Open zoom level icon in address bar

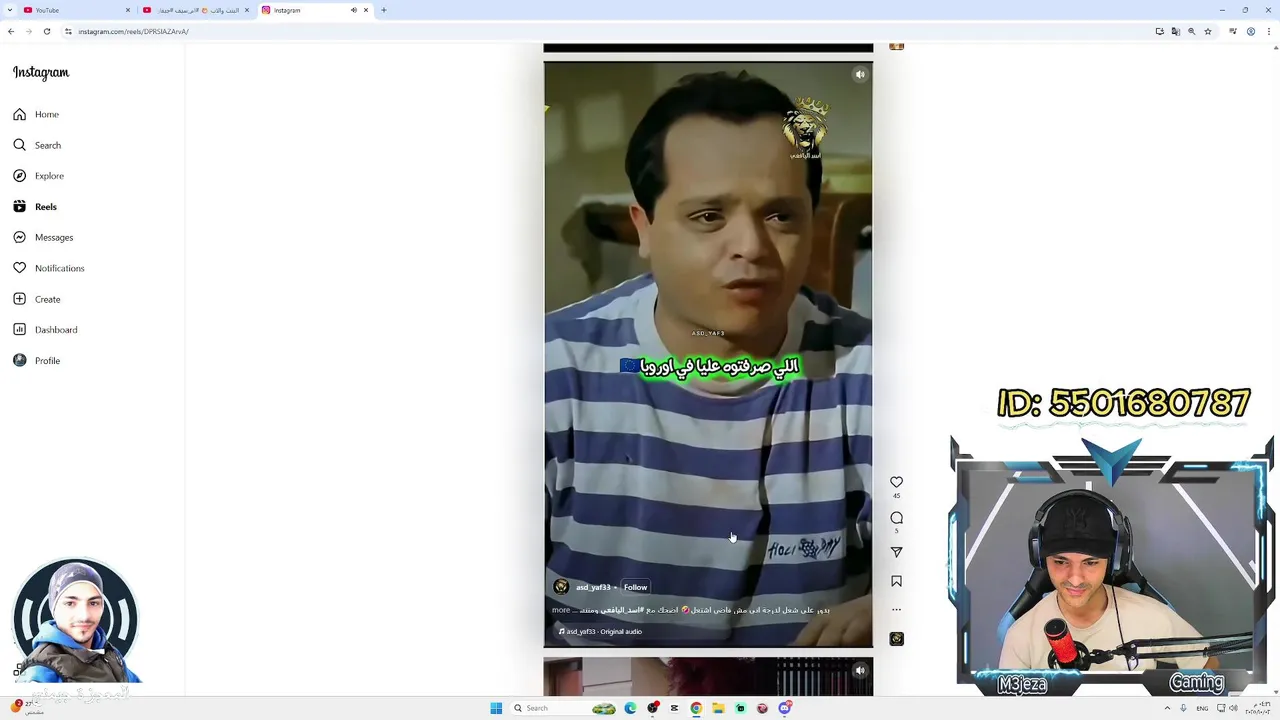pos(1191,31)
